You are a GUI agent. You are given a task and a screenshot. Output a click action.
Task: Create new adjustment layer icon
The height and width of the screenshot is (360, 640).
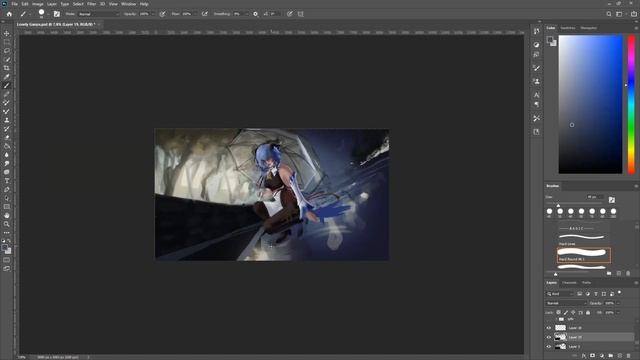coord(602,356)
